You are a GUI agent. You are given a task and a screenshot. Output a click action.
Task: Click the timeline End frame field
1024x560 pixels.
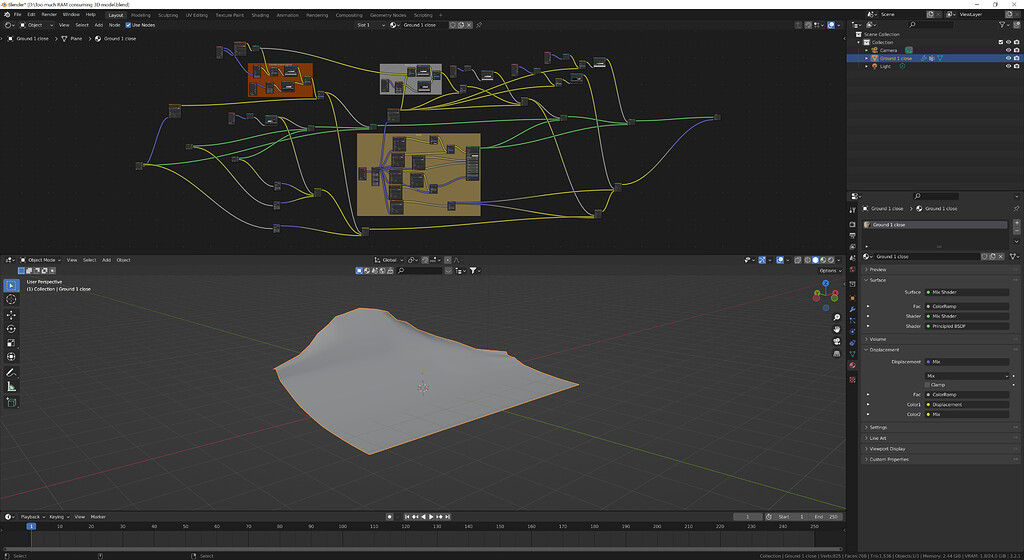tap(825, 517)
